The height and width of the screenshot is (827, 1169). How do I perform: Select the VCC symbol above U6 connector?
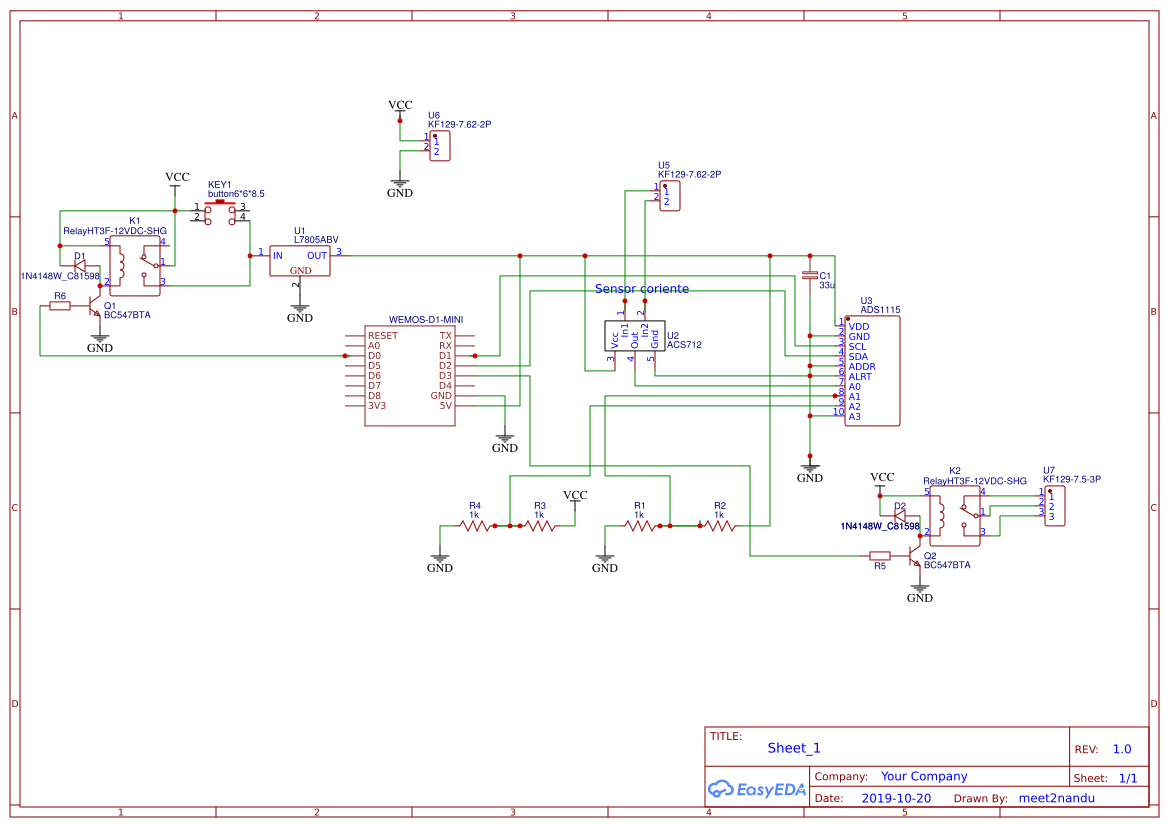[x=400, y=108]
